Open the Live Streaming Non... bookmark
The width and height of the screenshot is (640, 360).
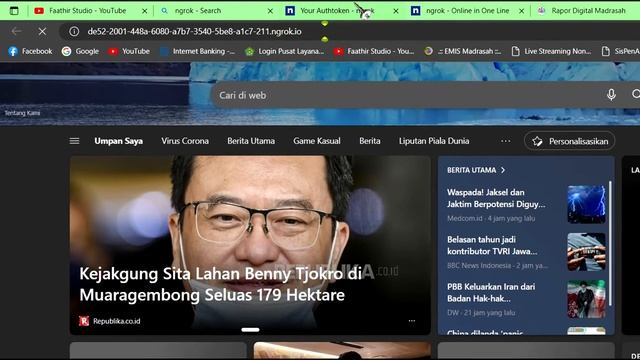(551, 51)
